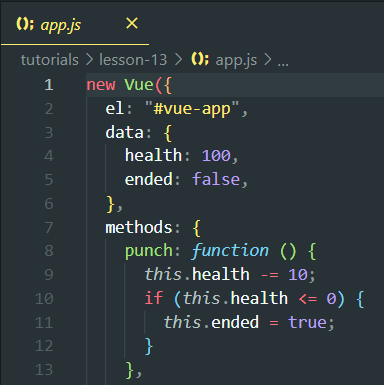
Task: Click the true value on line 11
Action: coord(307,322)
